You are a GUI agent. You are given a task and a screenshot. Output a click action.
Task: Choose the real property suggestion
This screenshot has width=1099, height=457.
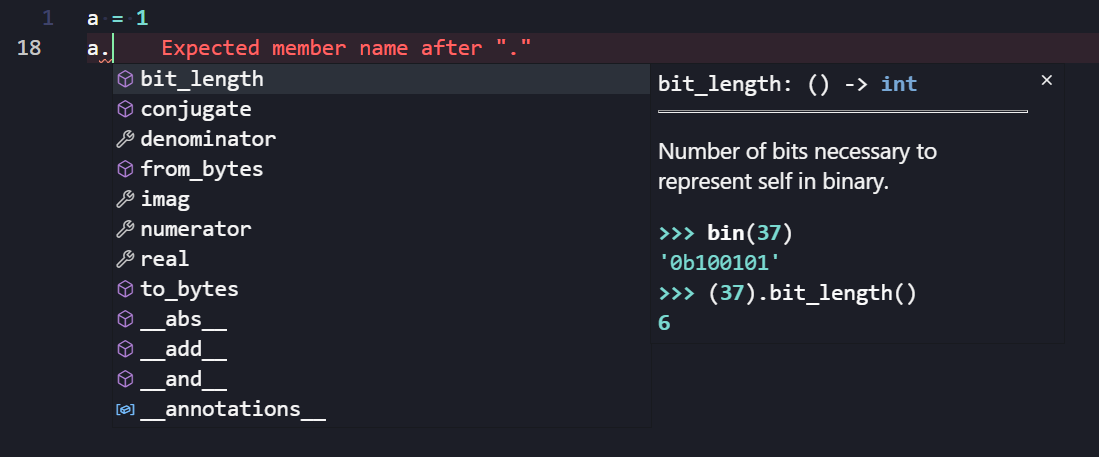pyautogui.click(x=165, y=259)
